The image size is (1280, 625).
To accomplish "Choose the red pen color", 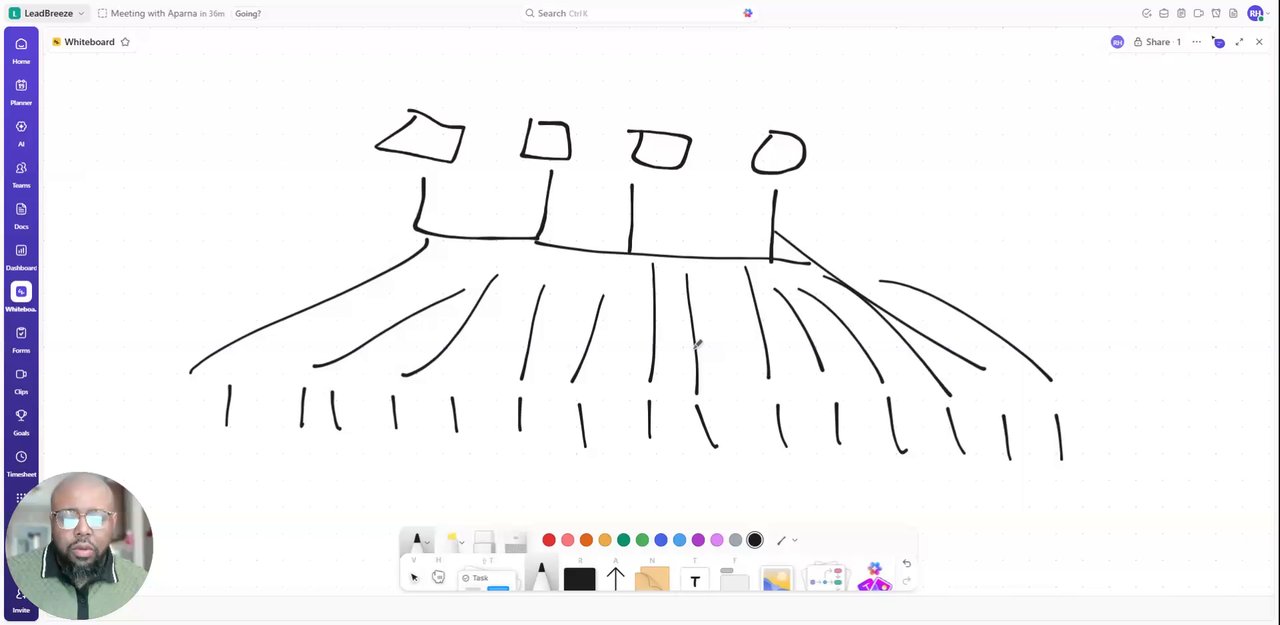I will coord(549,540).
